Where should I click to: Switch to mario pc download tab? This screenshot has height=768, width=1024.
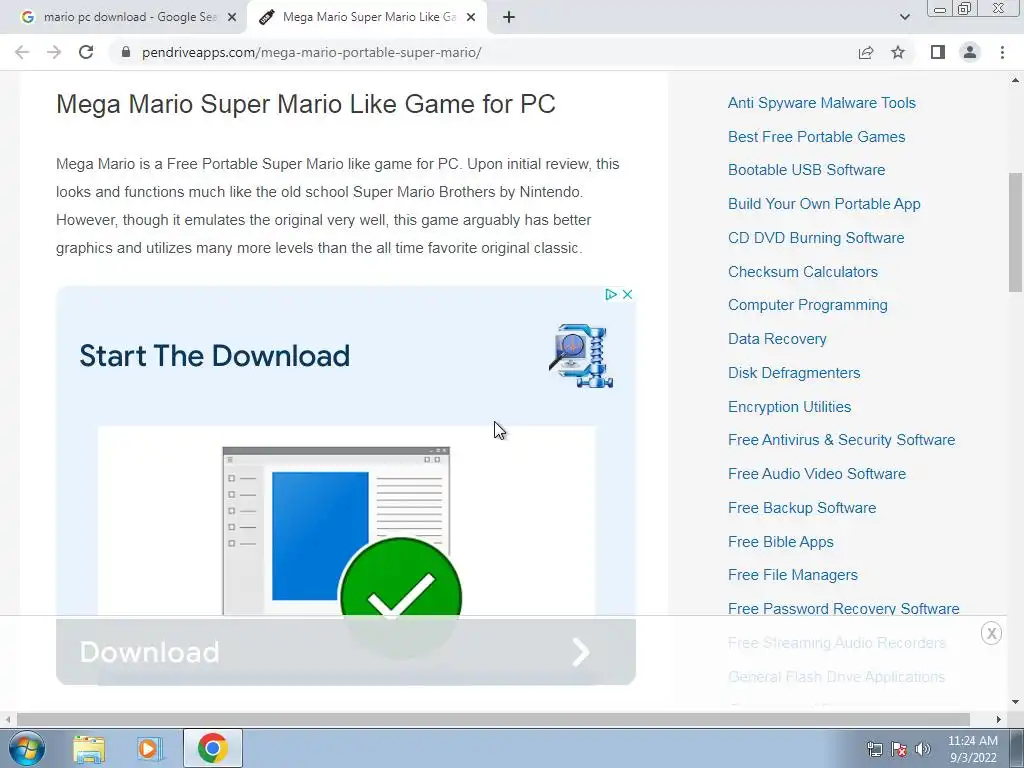coord(123,17)
